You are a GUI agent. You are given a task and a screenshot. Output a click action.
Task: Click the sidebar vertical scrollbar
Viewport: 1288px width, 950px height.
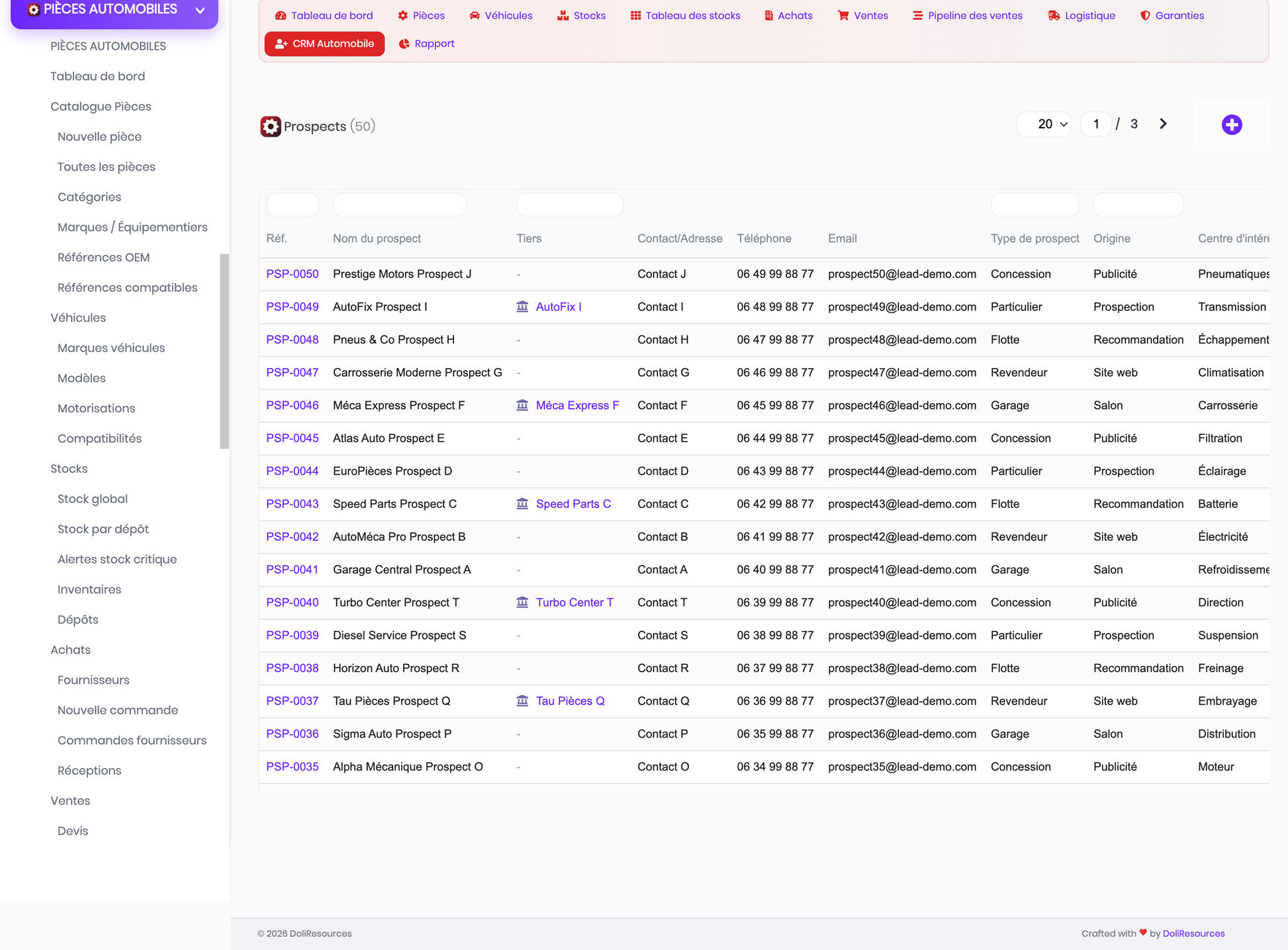click(224, 351)
